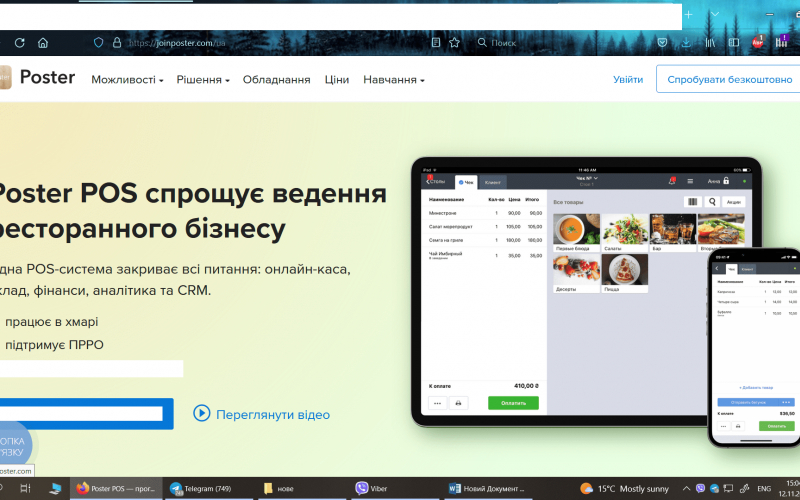Open the Pocket toolbar icon

tap(662, 43)
